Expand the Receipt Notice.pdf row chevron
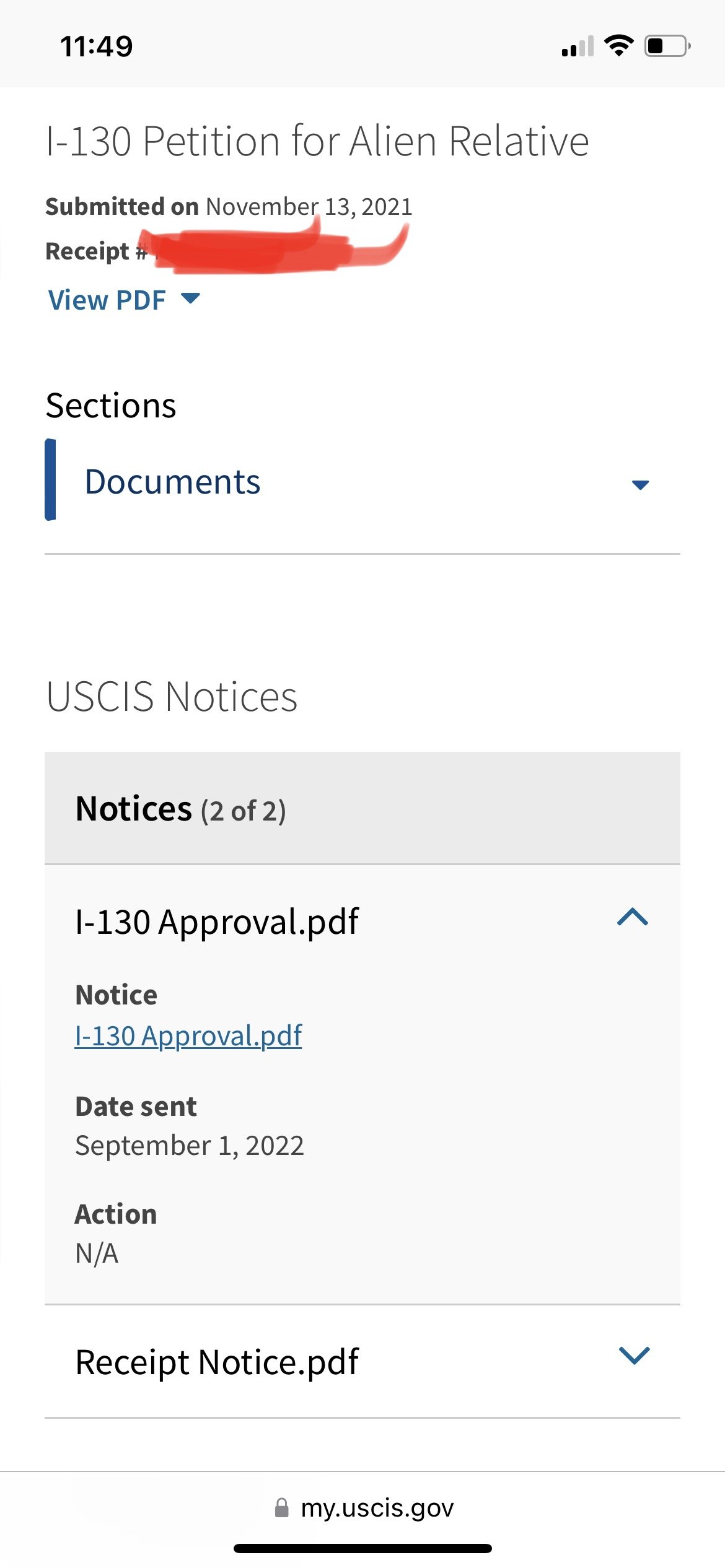Image resolution: width=725 pixels, height=1568 pixels. tap(634, 1356)
